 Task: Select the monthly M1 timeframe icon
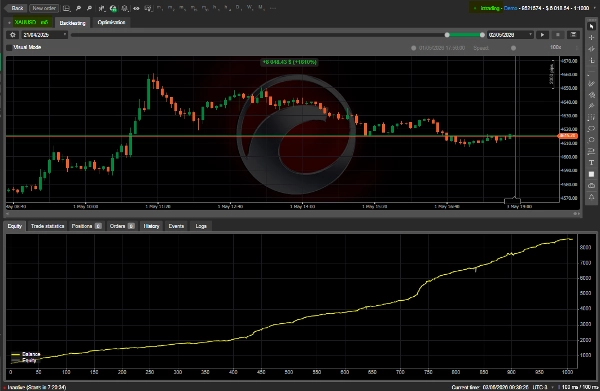tap(261, 8)
